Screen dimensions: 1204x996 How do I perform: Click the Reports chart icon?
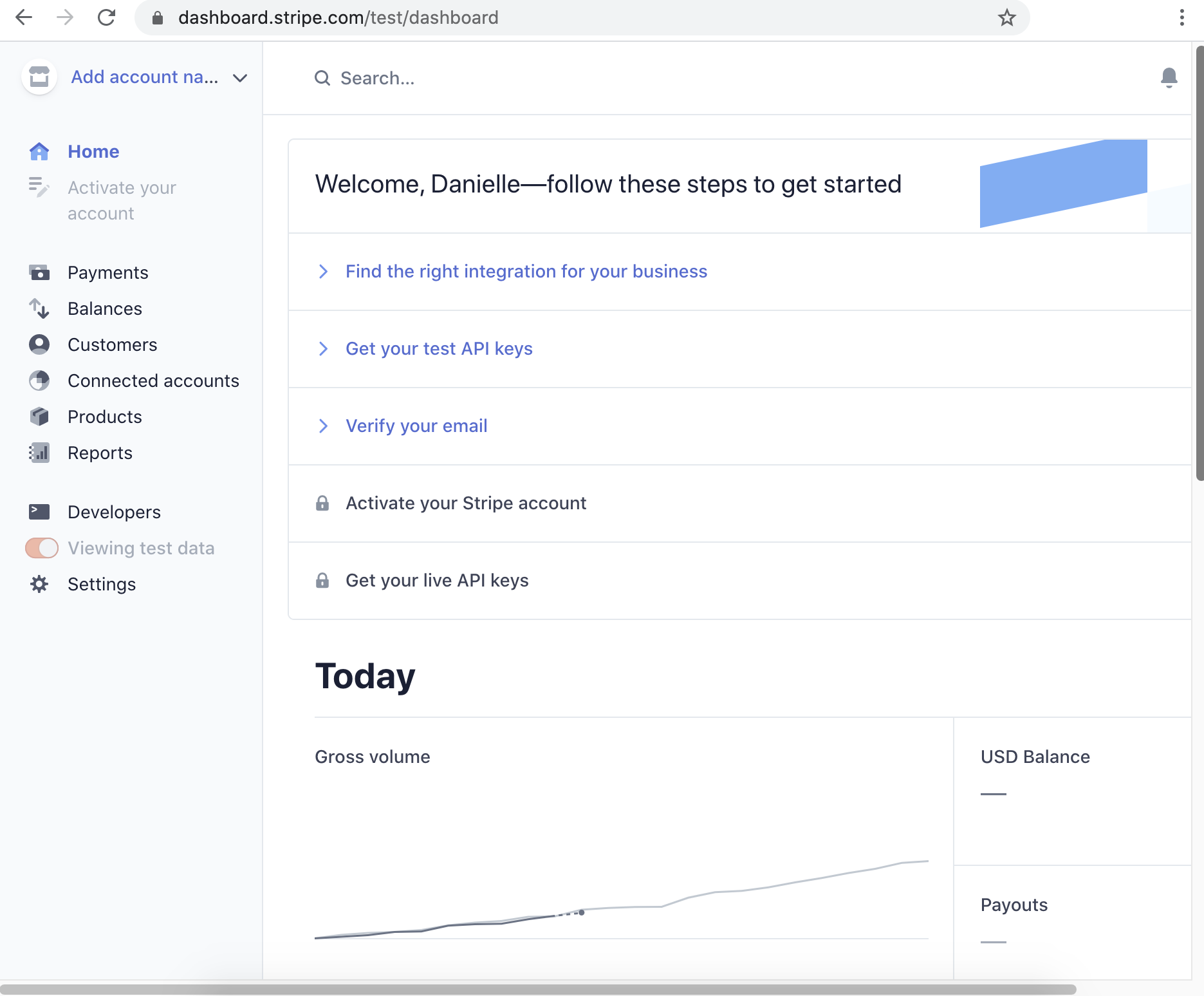[39, 453]
